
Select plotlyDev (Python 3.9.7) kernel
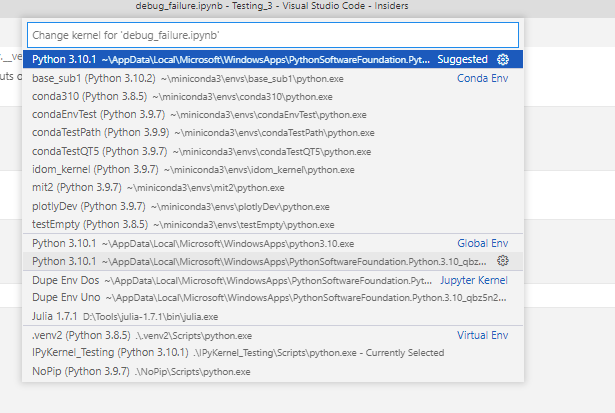(273, 206)
